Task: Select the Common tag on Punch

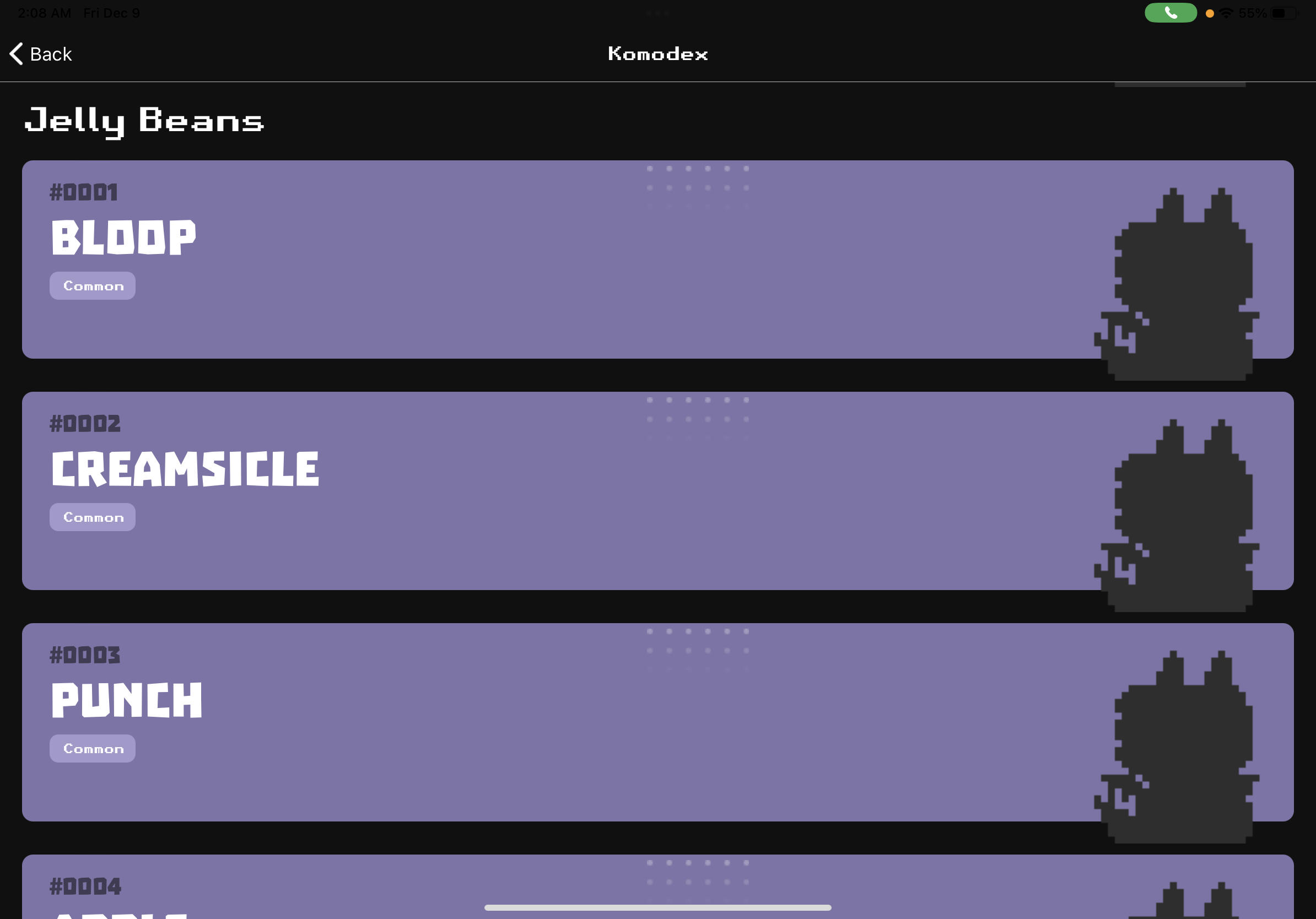Action: 92,748
